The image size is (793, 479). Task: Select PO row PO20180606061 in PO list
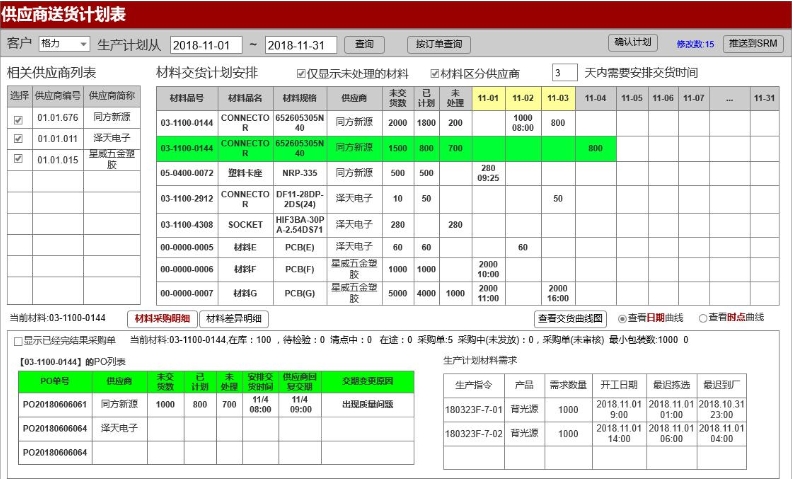pyautogui.click(x=55, y=405)
